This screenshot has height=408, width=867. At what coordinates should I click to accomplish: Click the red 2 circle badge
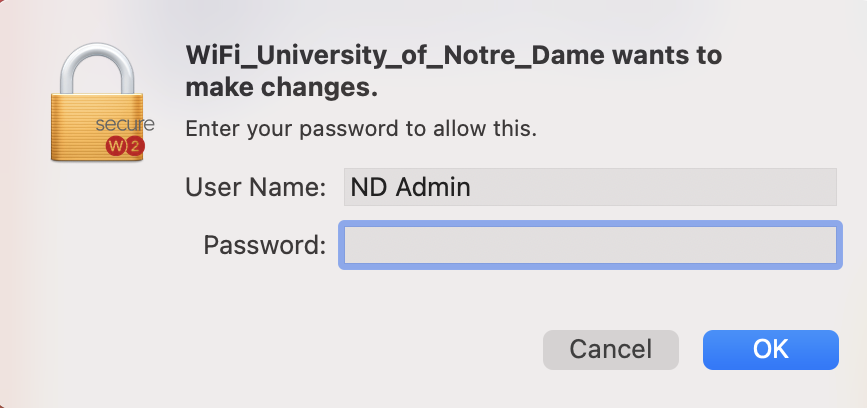coord(135,147)
